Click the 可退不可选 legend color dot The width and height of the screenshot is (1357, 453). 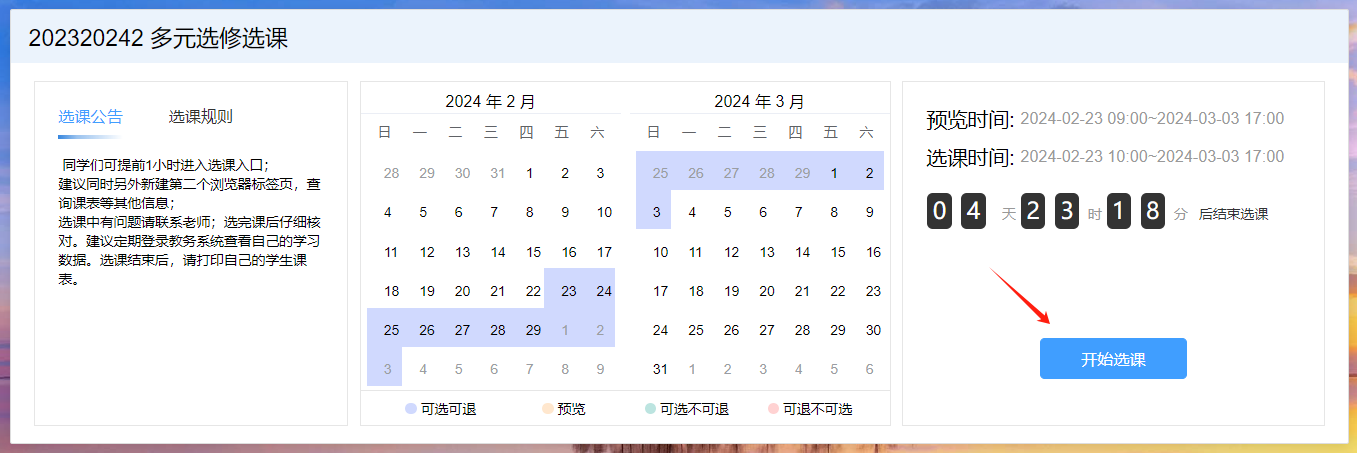coord(773,409)
